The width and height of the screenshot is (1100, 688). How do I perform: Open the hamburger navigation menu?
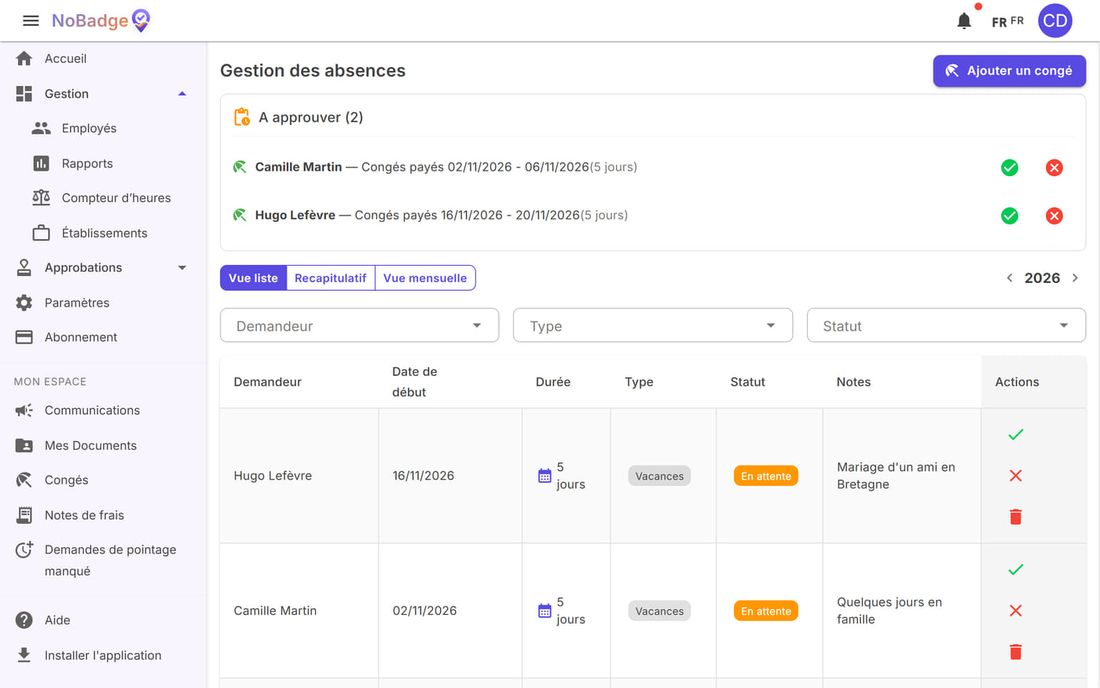click(x=31, y=21)
